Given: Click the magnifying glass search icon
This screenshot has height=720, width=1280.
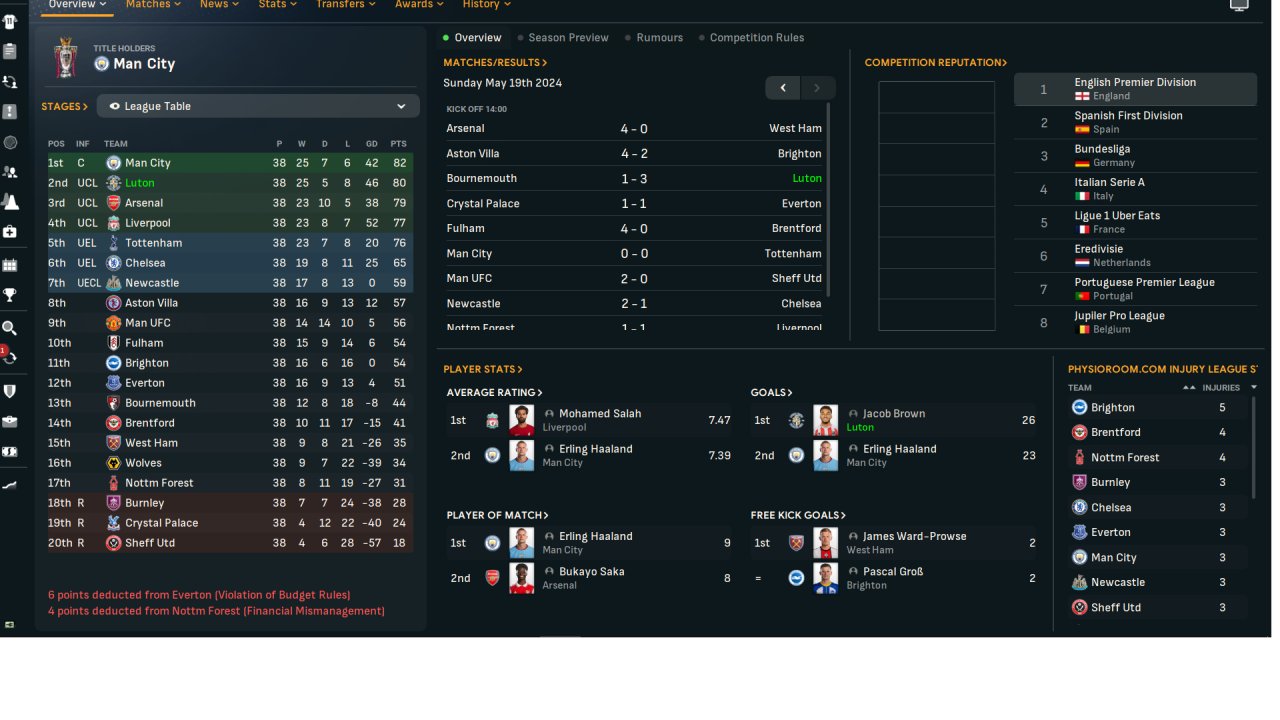Looking at the screenshot, I should tap(10, 328).
